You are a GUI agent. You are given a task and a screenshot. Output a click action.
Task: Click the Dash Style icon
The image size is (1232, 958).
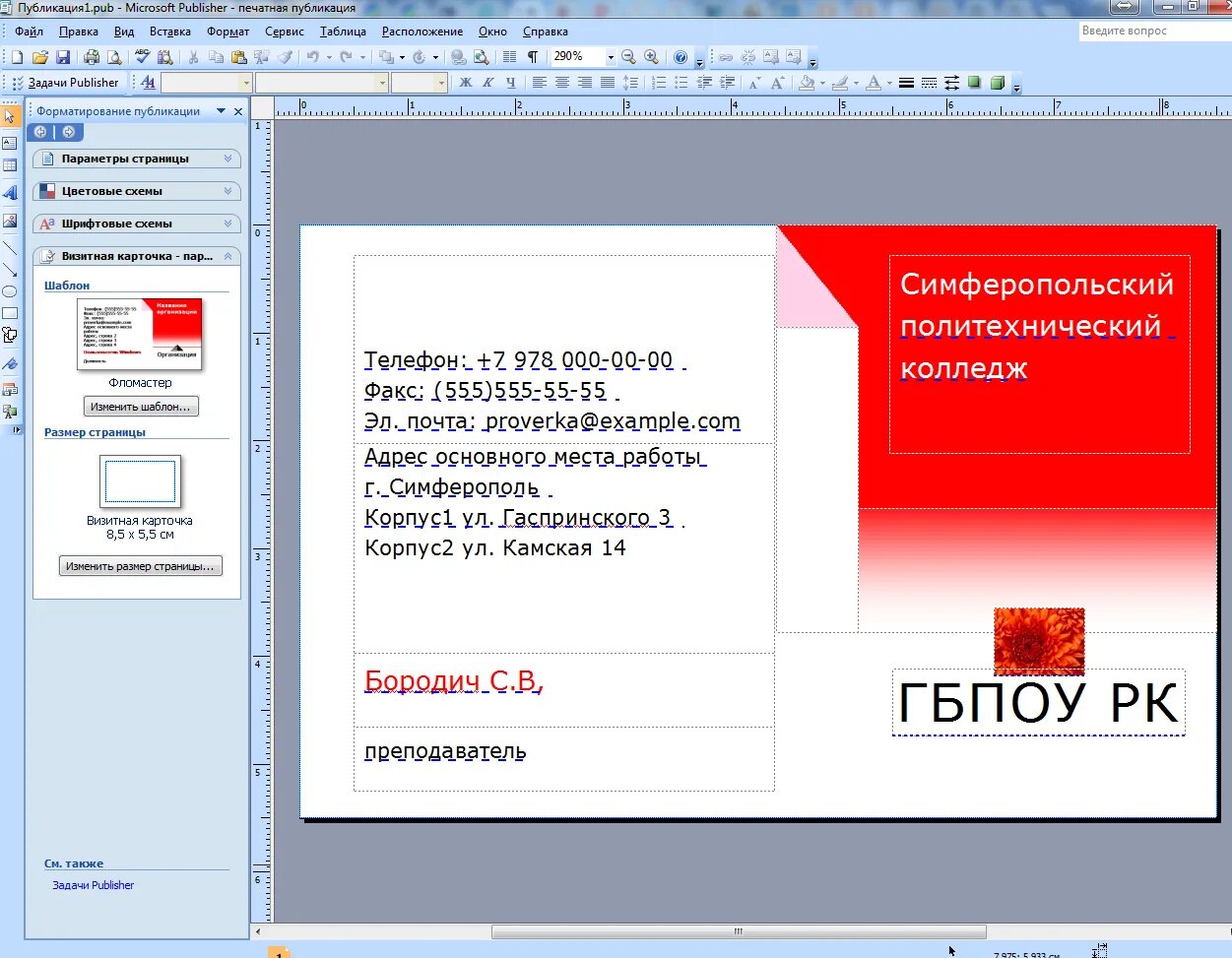pyautogui.click(x=929, y=83)
